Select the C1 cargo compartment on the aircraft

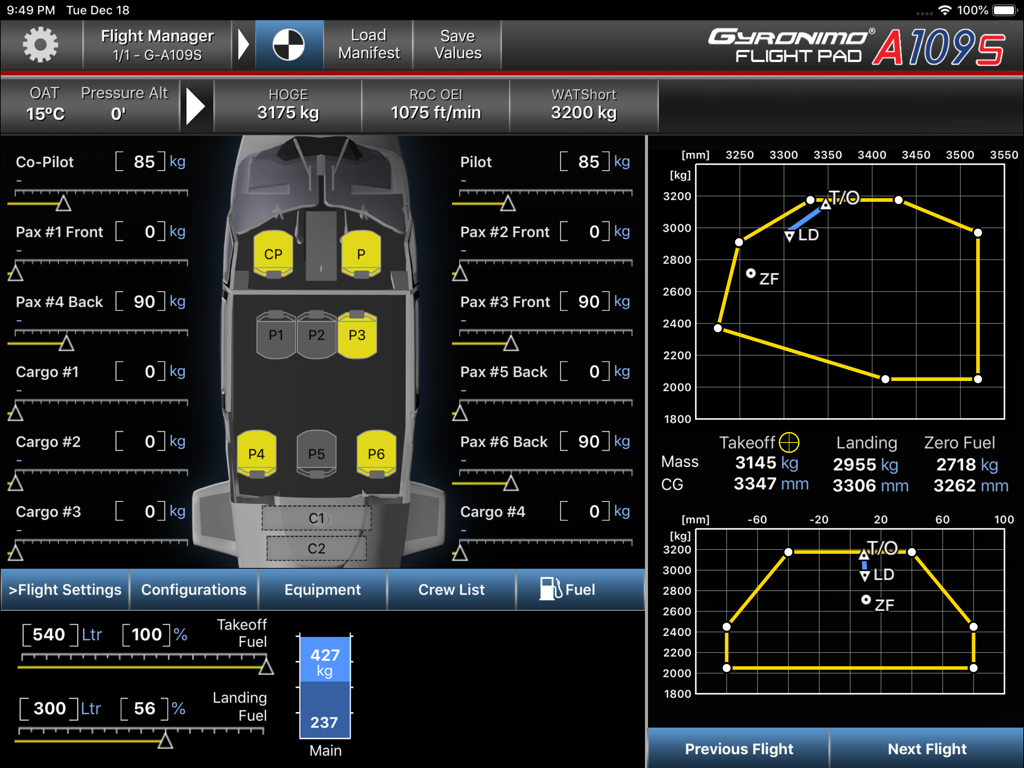(316, 518)
